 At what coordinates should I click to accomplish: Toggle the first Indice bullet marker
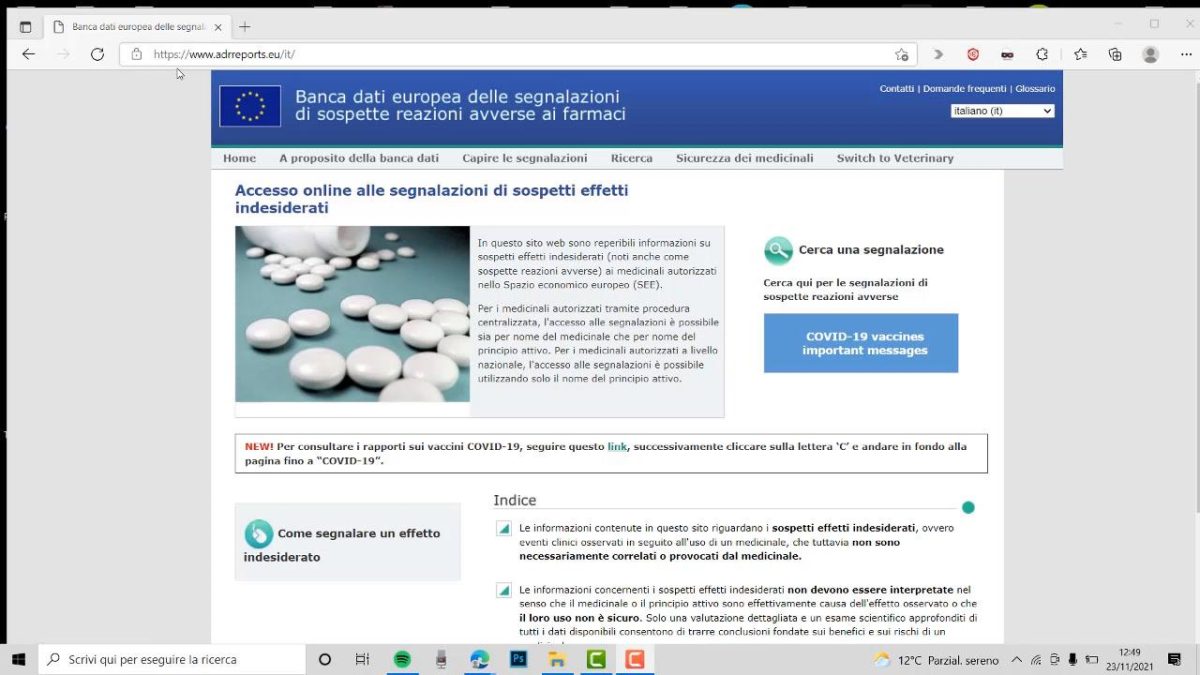[504, 528]
